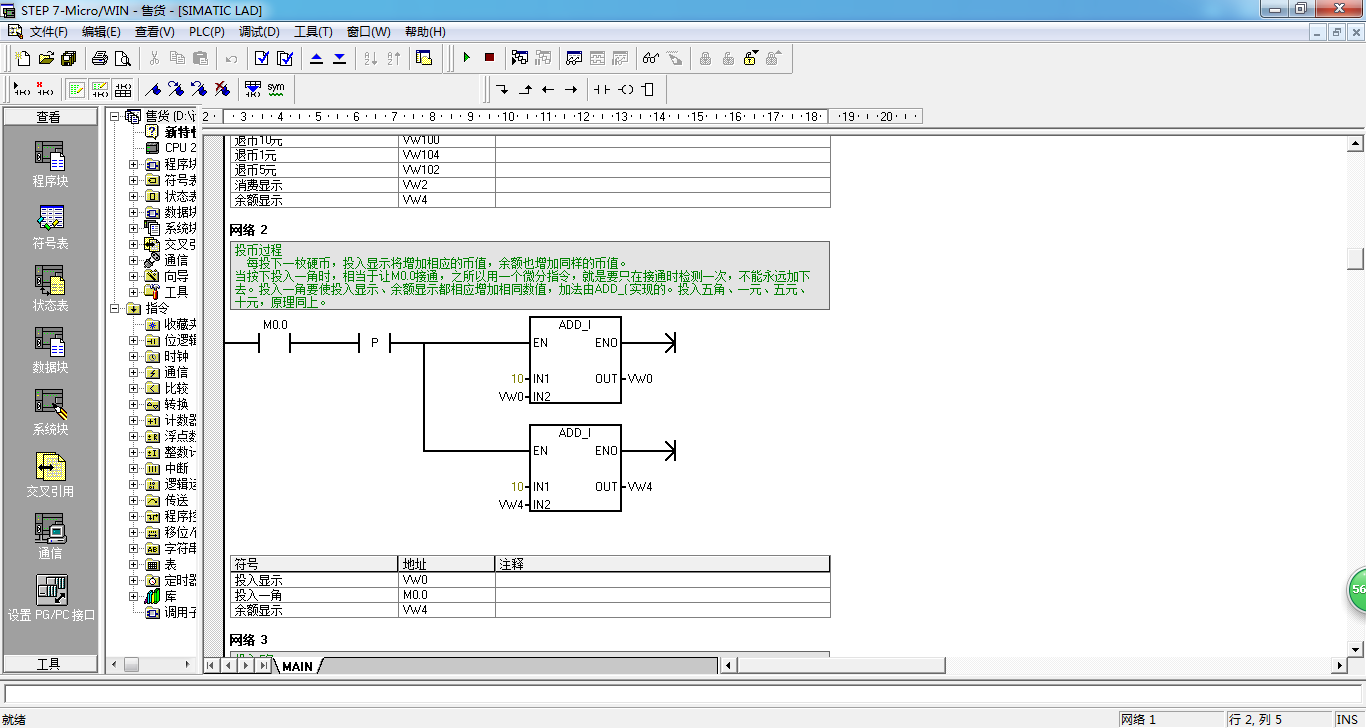The height and width of the screenshot is (728, 1366).
Task: Select the MAIN program tab
Action: [x=297, y=666]
